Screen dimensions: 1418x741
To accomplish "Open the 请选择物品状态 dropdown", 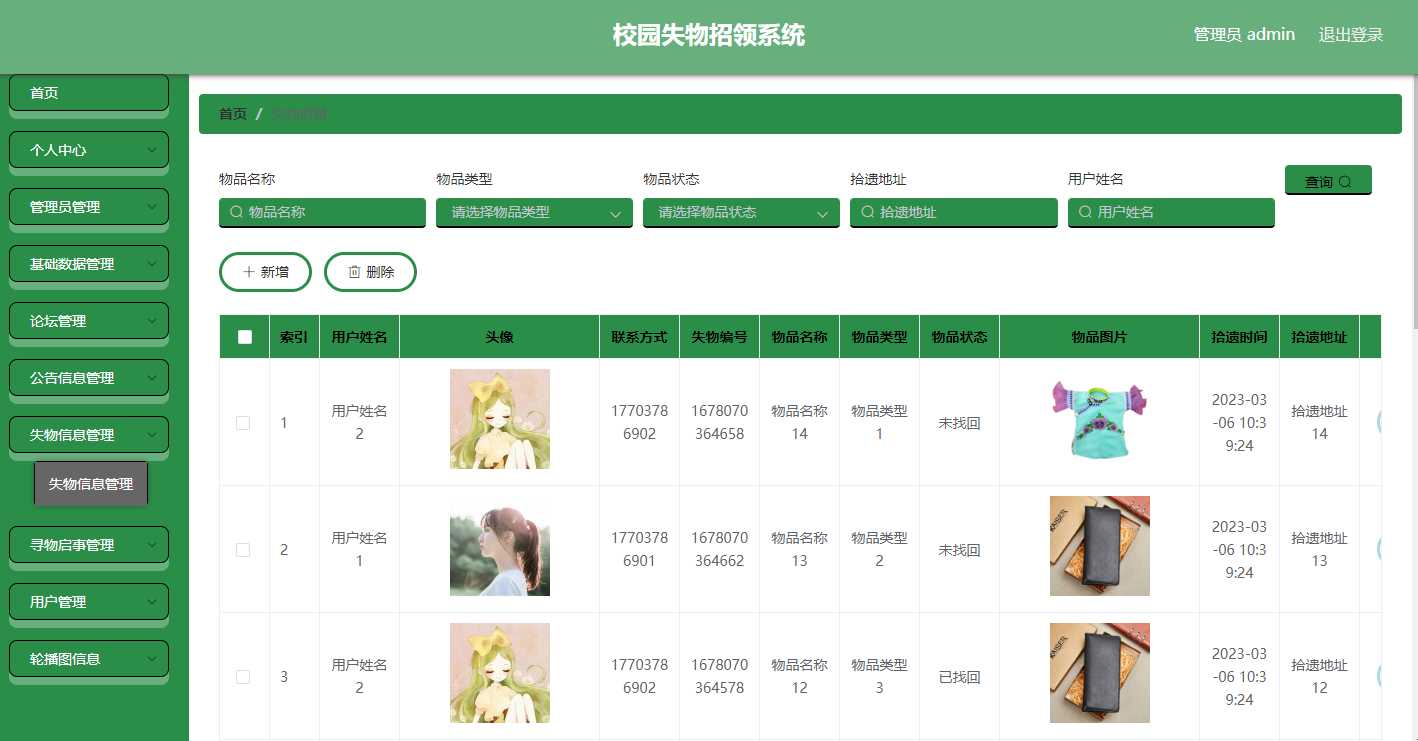I will coord(740,212).
